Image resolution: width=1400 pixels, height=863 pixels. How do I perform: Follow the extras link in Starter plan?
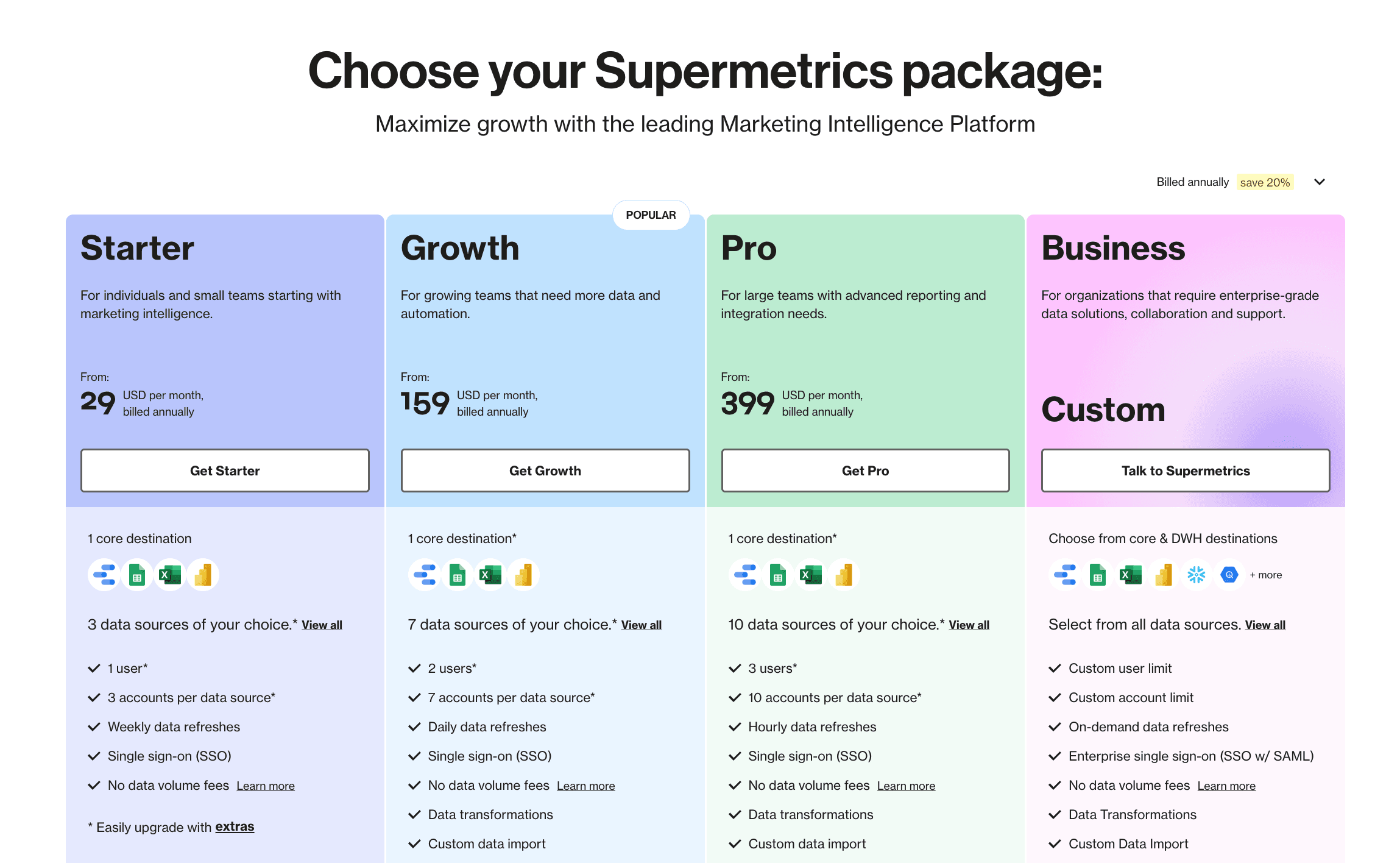pos(235,827)
